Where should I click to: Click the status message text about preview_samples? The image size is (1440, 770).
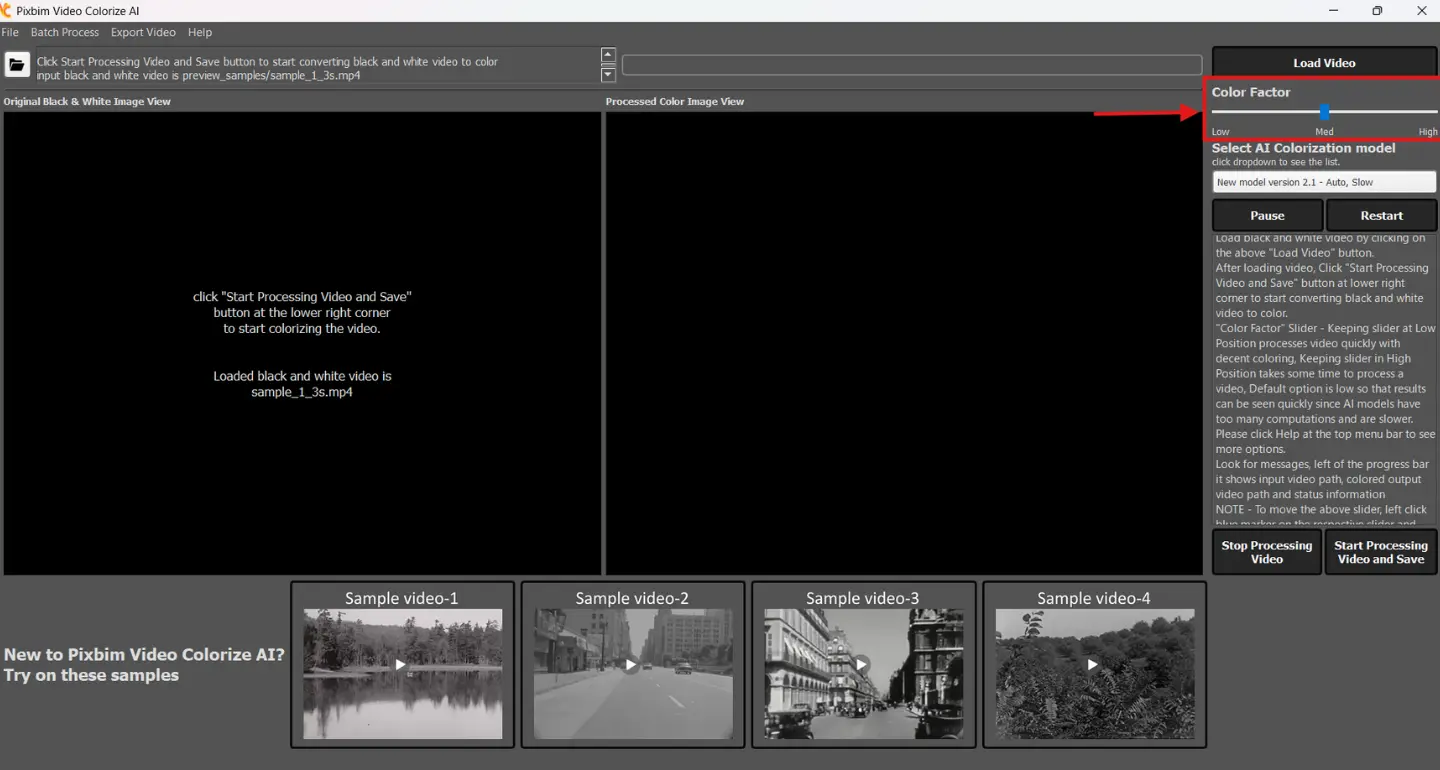[198, 75]
